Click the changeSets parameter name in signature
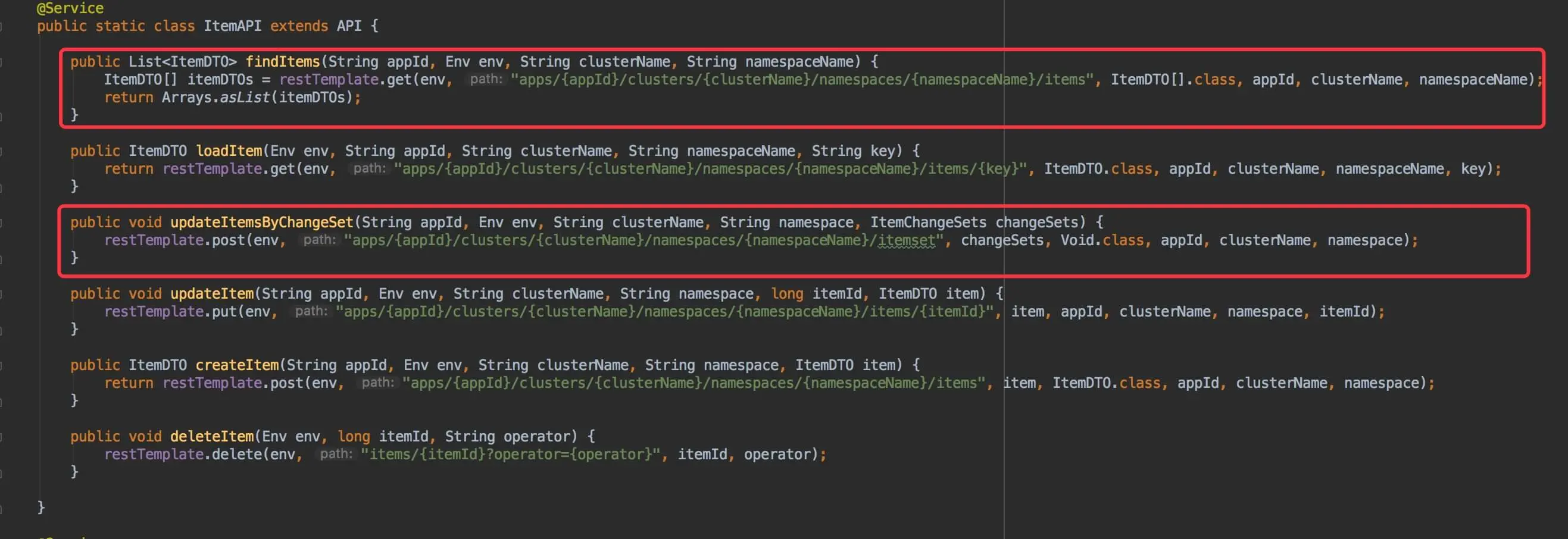The image size is (1568, 539). [x=1036, y=222]
